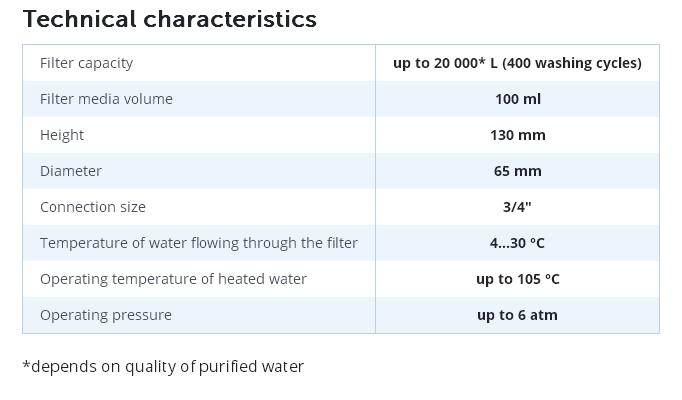
Task: Select the Connection size label
Action: click(93, 207)
